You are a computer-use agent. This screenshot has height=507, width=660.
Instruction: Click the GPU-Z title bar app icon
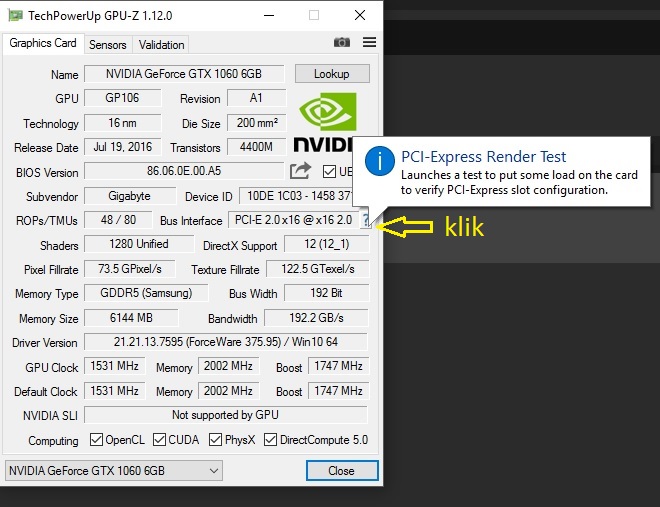point(15,16)
